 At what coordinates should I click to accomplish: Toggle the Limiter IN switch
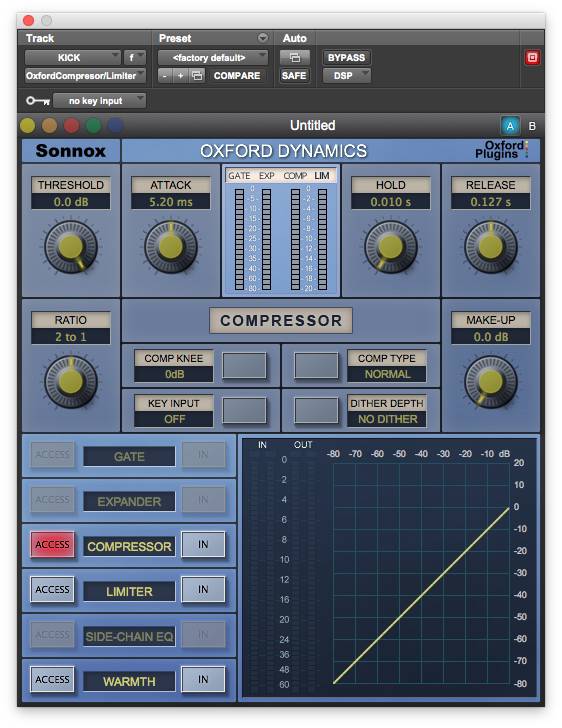pyautogui.click(x=203, y=589)
